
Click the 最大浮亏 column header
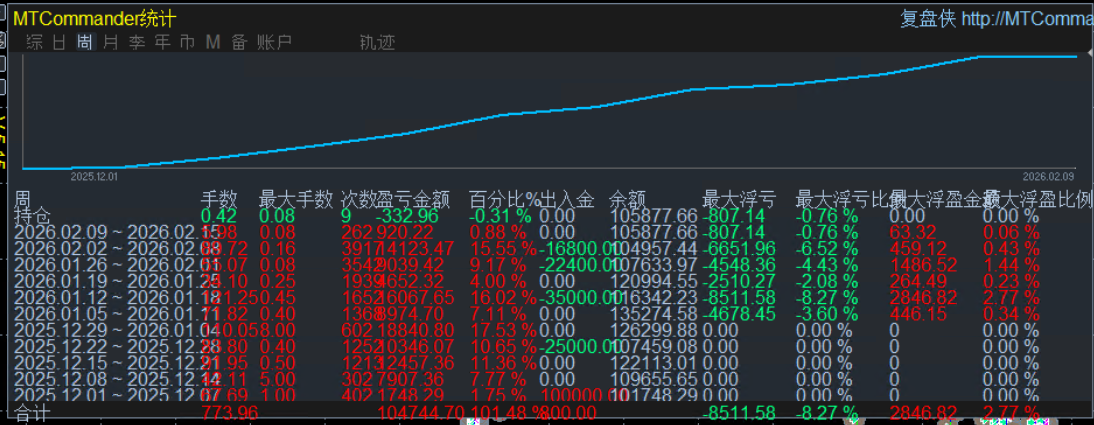[739, 200]
